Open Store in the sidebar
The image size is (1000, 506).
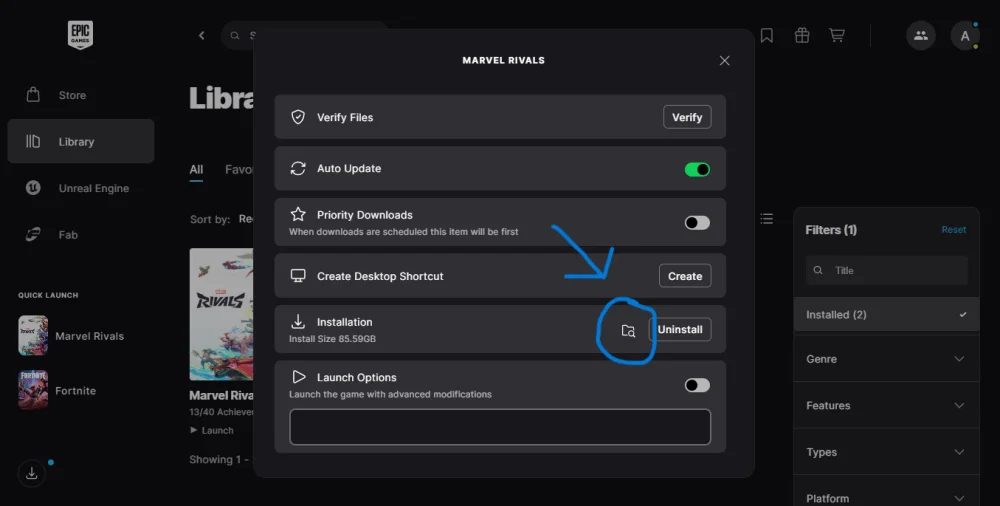81,95
